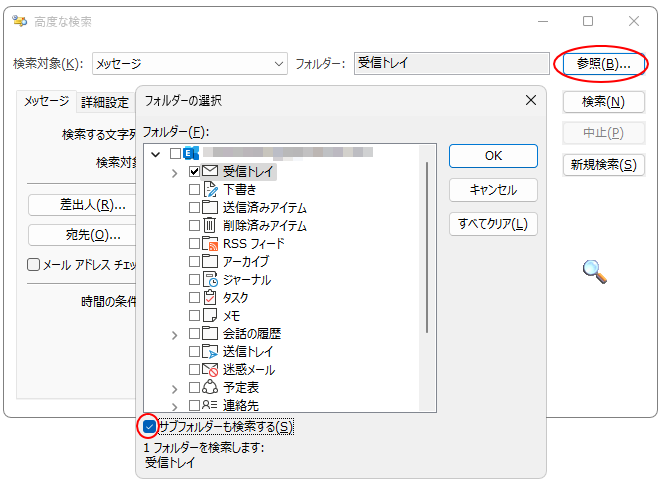
Task: Expand the 受信トレイ tree node
Action: pos(175,172)
